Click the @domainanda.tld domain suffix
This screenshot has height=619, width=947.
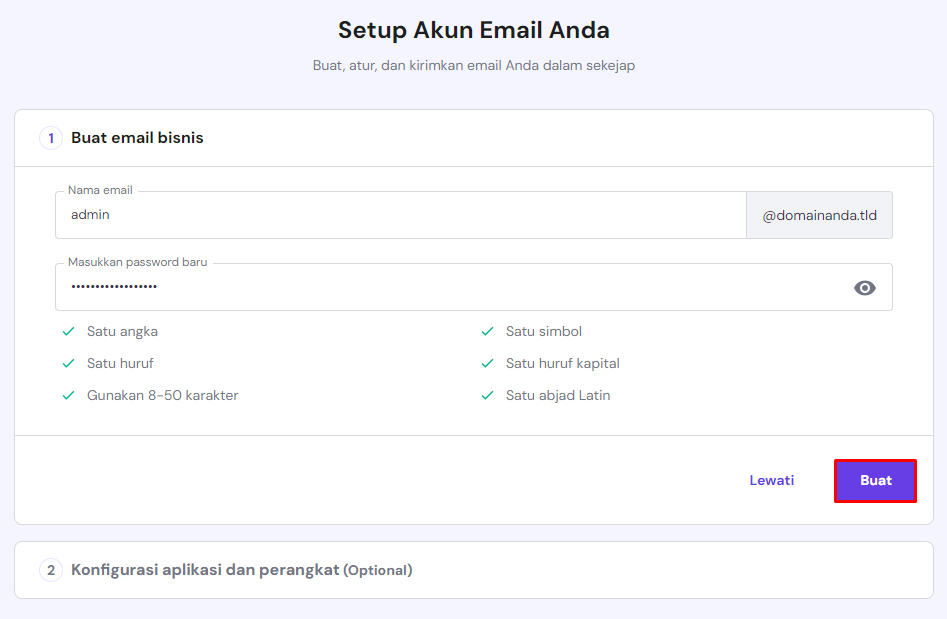point(819,215)
